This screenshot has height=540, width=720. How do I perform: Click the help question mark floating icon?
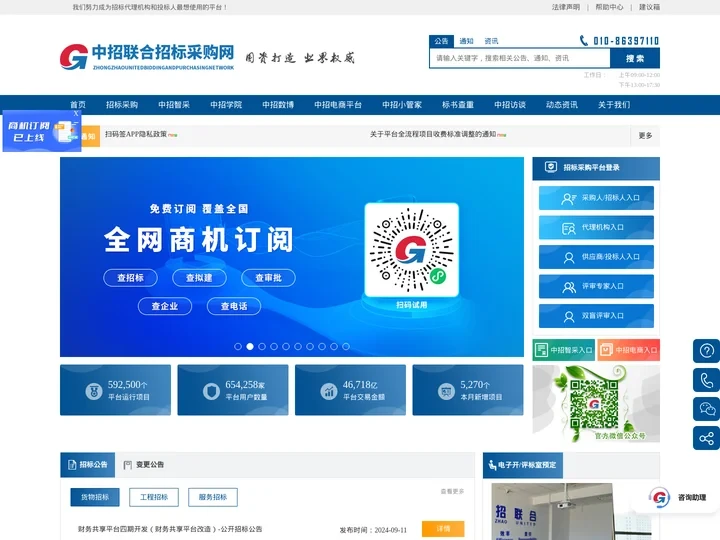coord(706,351)
